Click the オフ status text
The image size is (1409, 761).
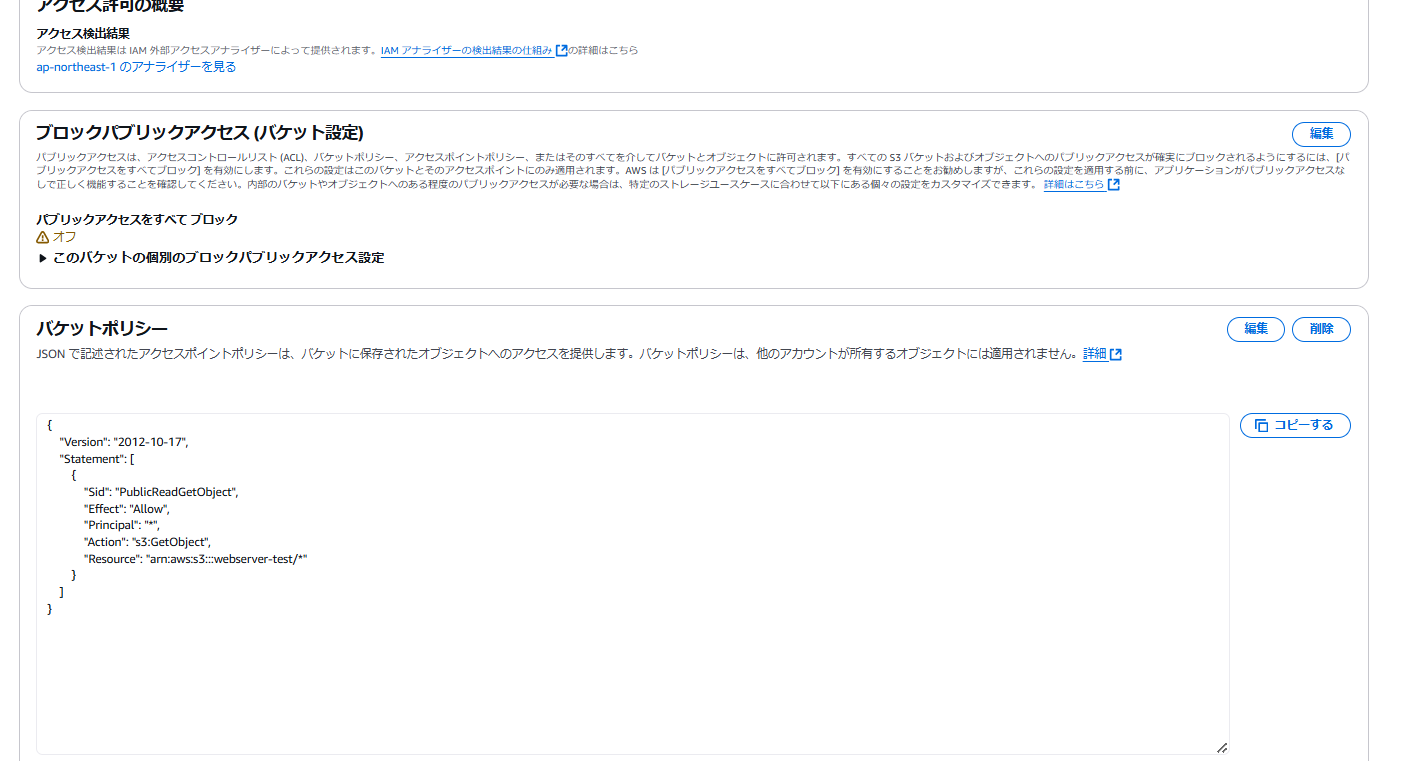[x=64, y=237]
